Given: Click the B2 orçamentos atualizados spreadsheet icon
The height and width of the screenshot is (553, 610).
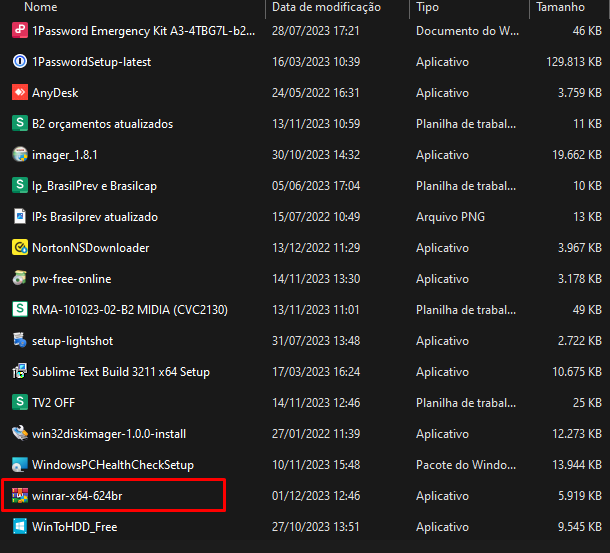Looking at the screenshot, I should click(x=20, y=123).
